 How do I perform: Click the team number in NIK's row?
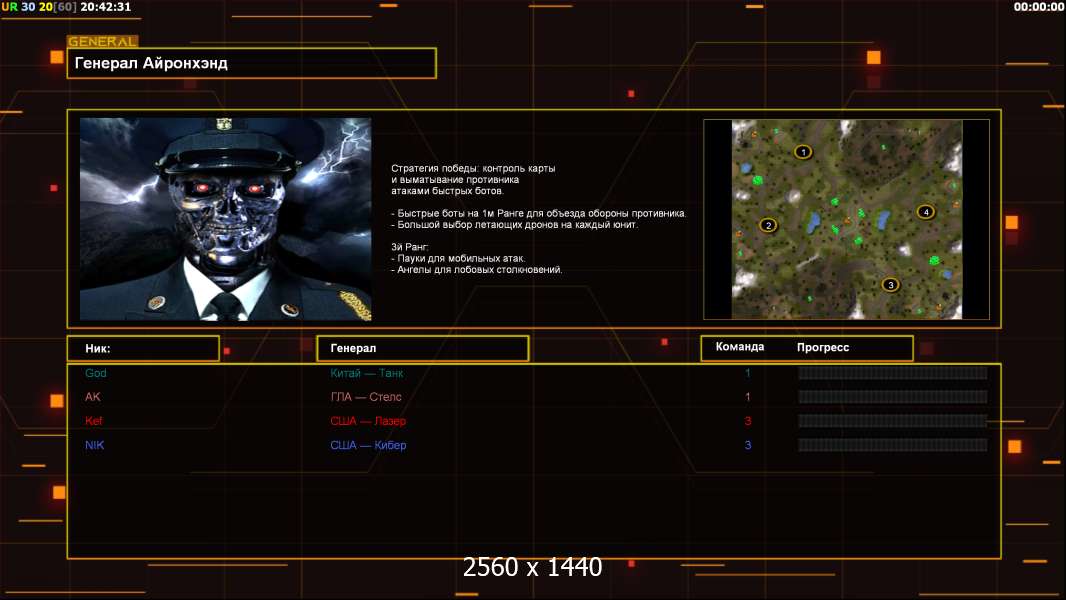(x=747, y=445)
